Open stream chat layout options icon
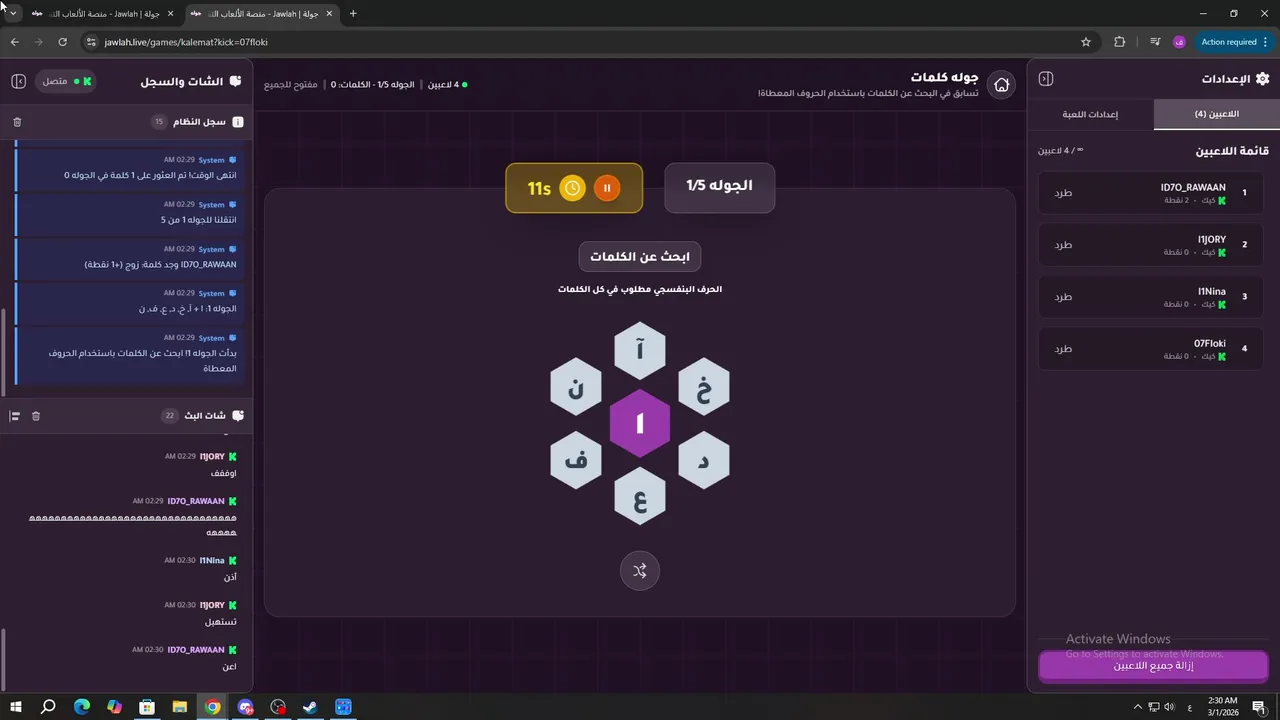This screenshot has width=1280, height=720. pos(14,416)
